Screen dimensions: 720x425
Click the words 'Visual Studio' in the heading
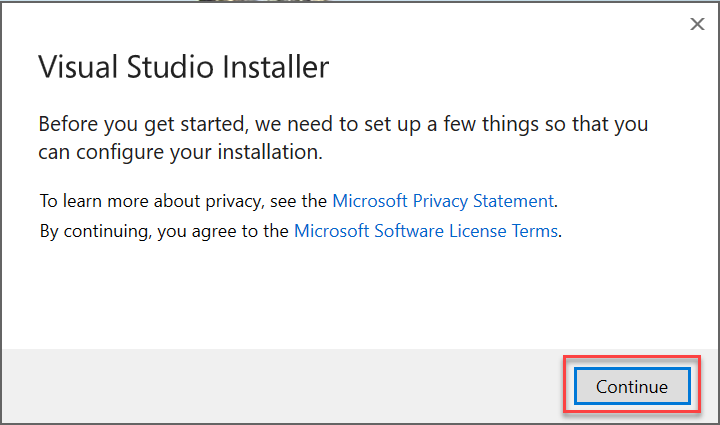pyautogui.click(x=125, y=68)
